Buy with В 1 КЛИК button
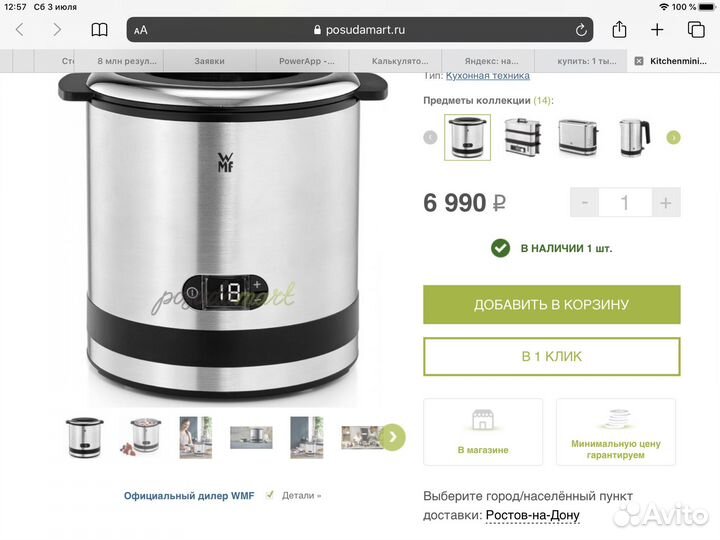 coord(551,357)
